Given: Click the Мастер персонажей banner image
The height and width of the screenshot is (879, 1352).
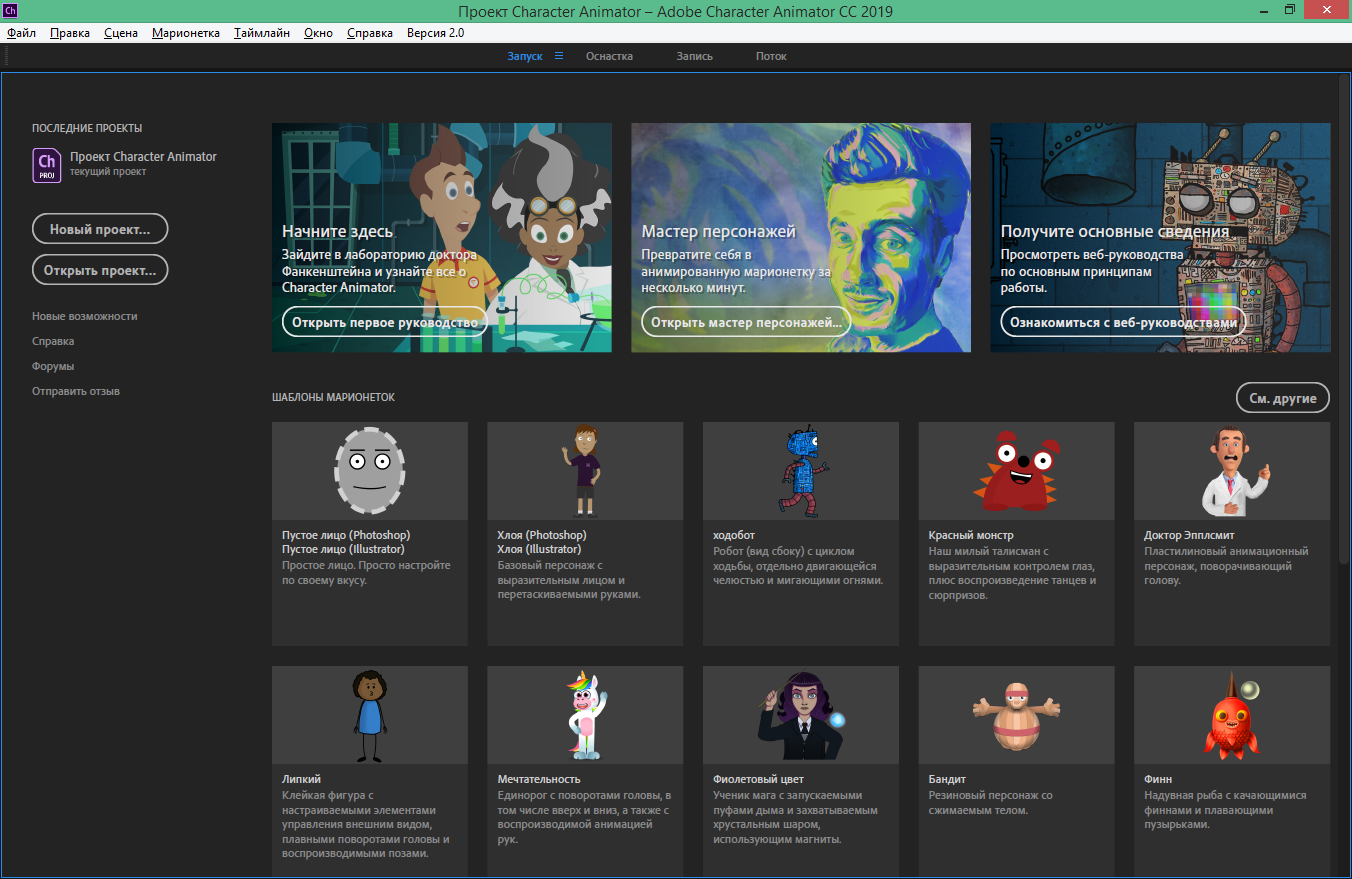Looking at the screenshot, I should pyautogui.click(x=801, y=237).
